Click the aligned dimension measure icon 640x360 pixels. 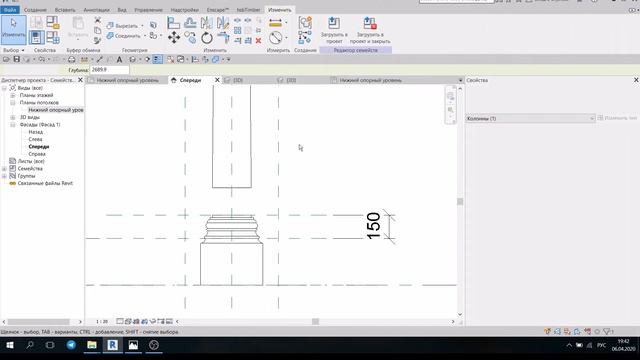(276, 23)
